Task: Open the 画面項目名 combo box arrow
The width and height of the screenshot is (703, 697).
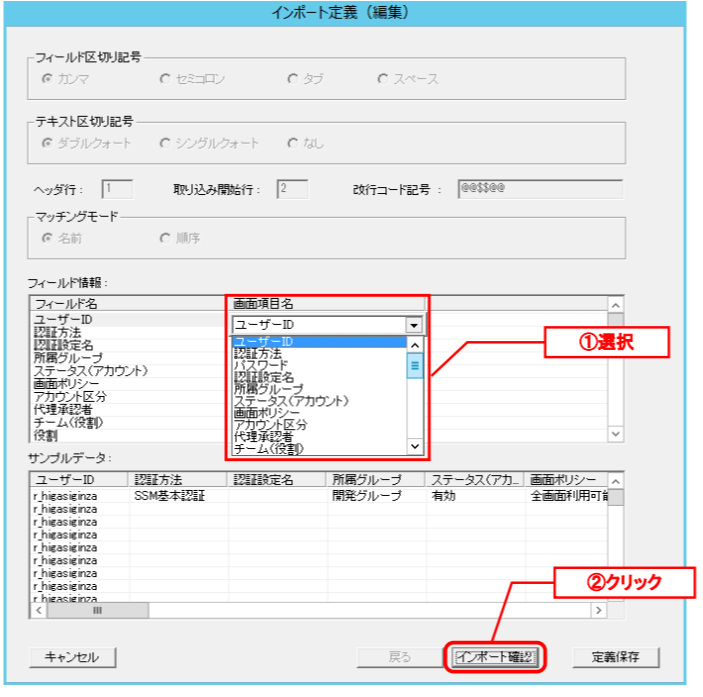Action: pos(414,325)
